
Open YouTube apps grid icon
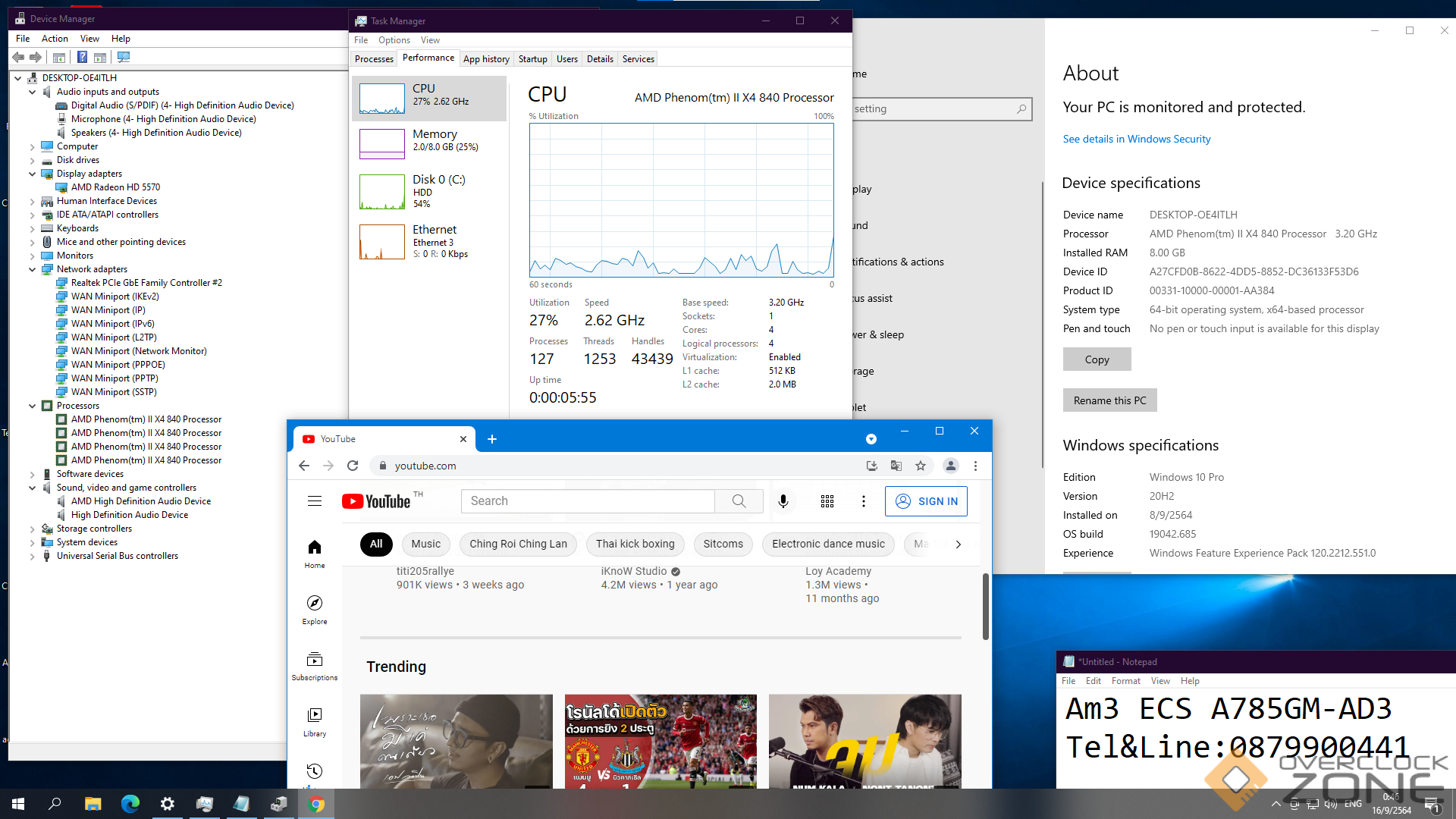click(827, 501)
